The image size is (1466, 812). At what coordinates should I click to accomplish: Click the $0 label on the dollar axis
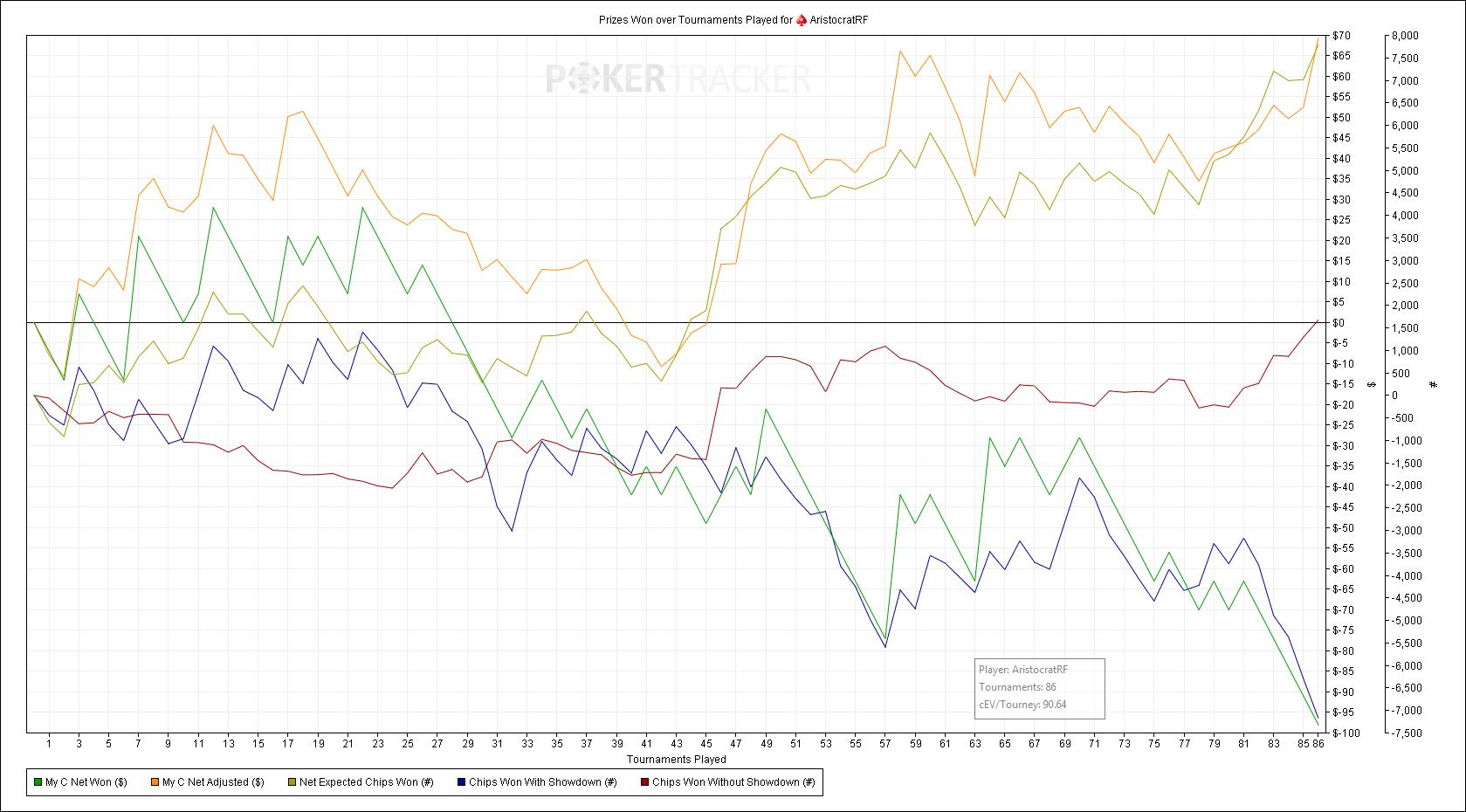coord(1338,322)
